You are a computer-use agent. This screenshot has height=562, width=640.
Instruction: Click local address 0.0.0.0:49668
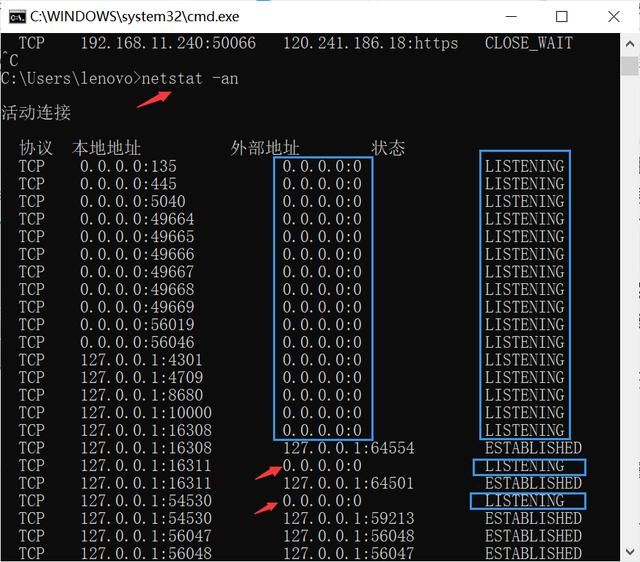pos(137,289)
